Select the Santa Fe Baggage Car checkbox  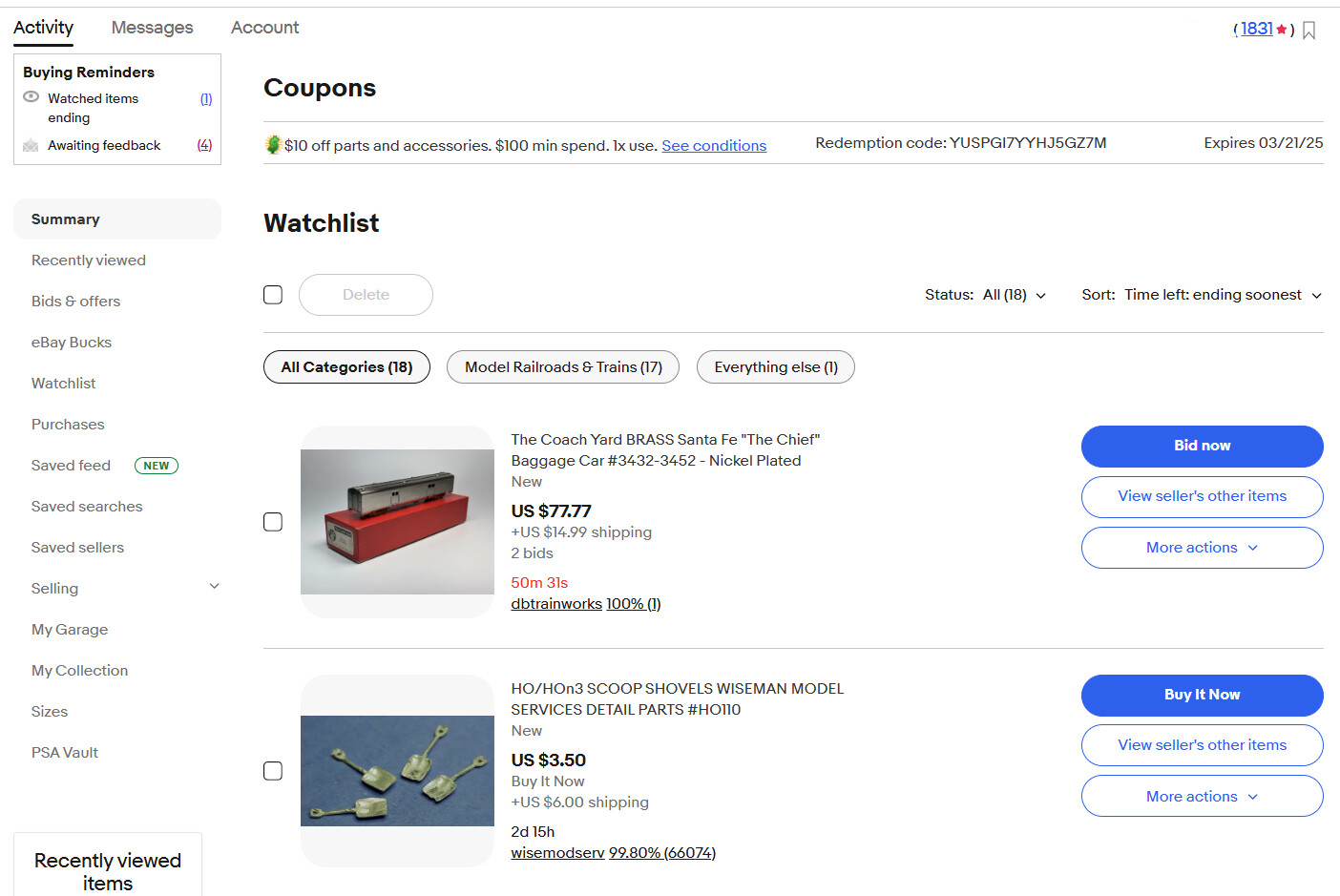coord(273,522)
